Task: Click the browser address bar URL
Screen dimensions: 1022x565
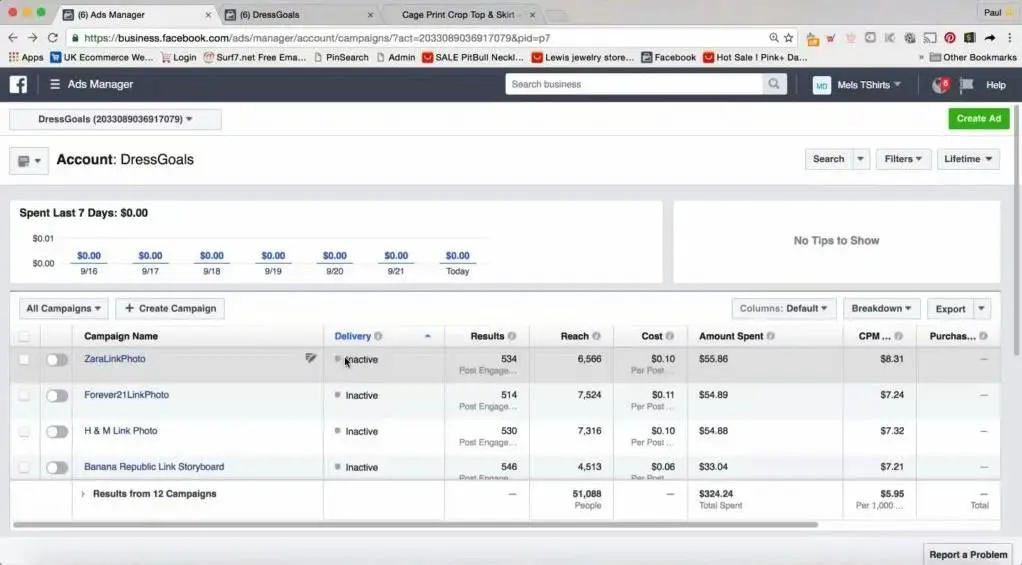Action: tap(317, 38)
